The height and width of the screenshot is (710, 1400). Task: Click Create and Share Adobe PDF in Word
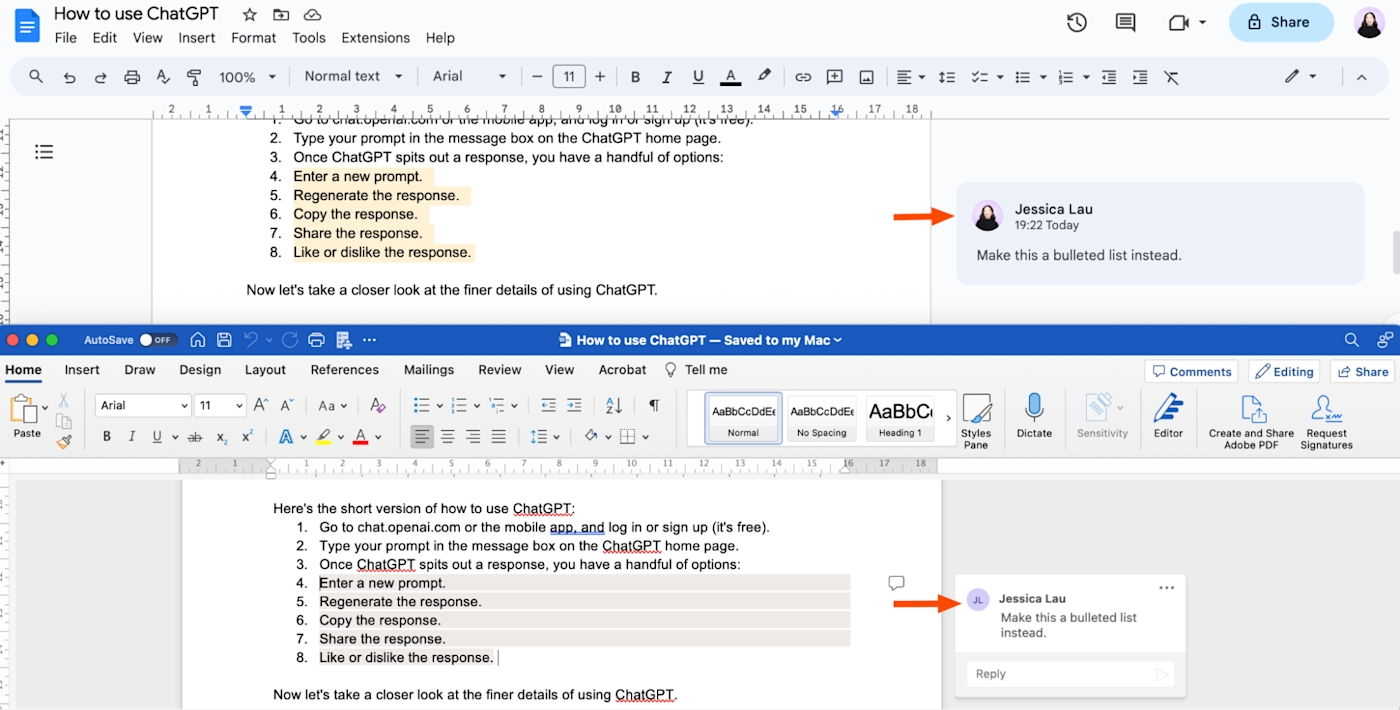click(1251, 422)
